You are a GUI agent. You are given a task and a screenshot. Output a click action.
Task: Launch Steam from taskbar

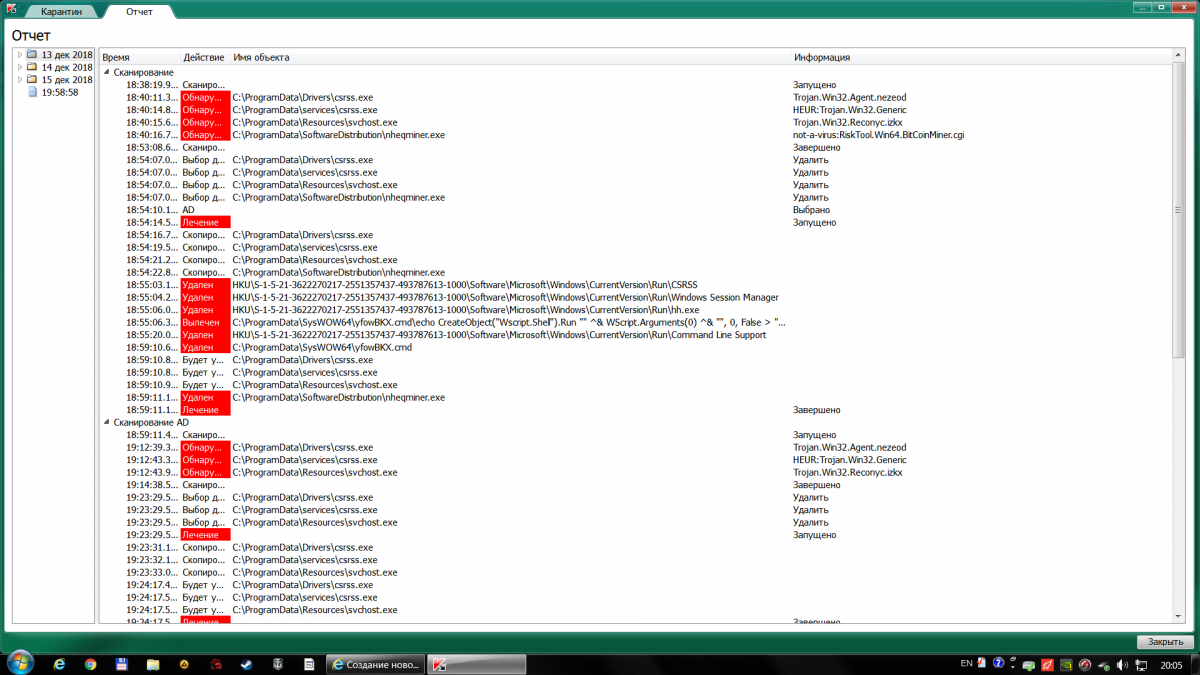coord(246,663)
